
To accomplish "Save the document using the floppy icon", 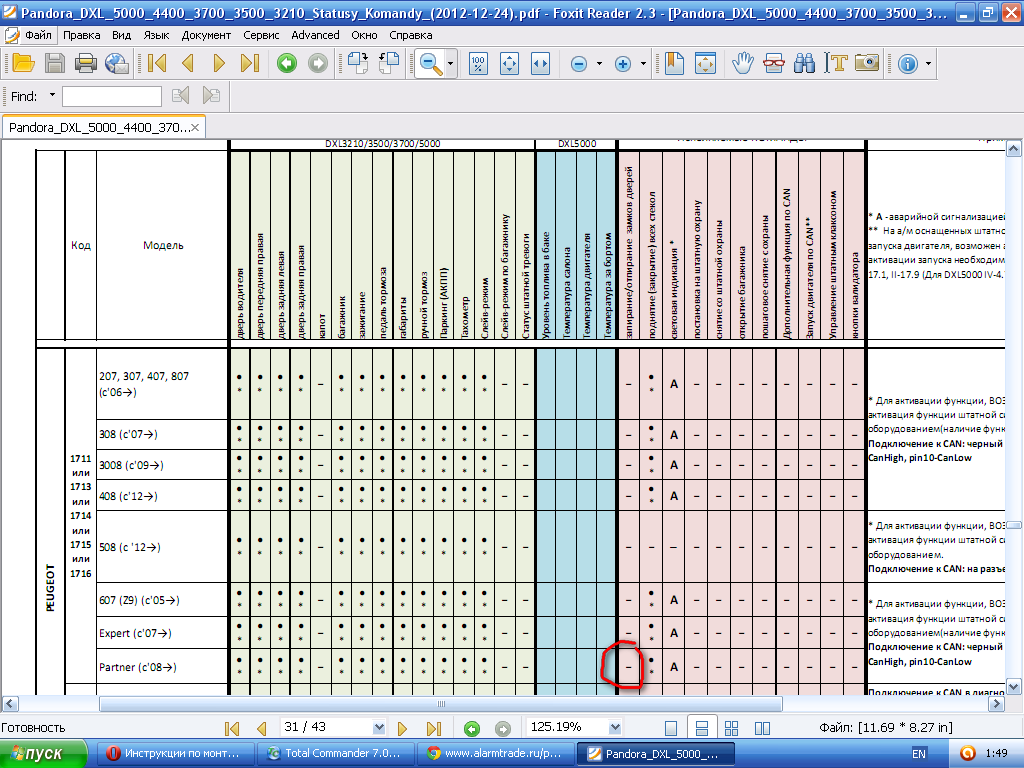I will [55, 63].
